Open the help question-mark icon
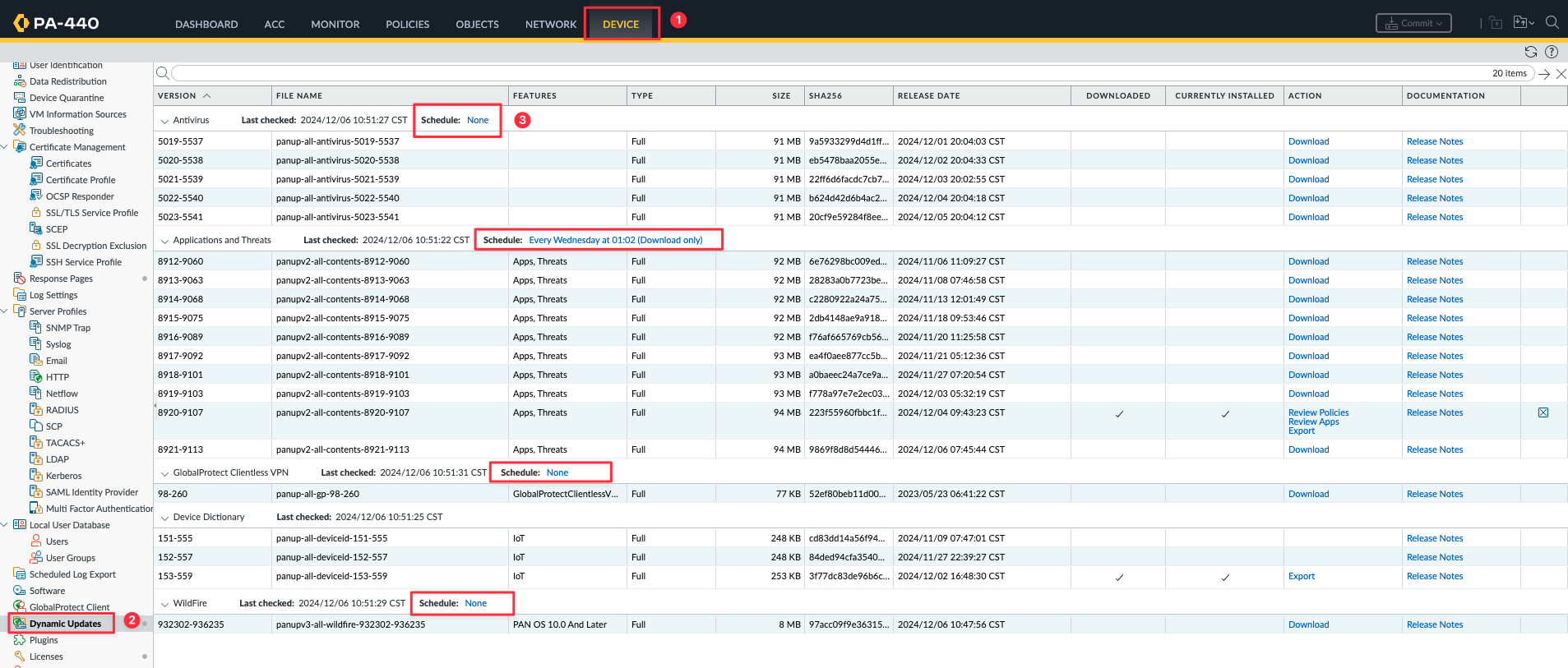 point(1552,52)
